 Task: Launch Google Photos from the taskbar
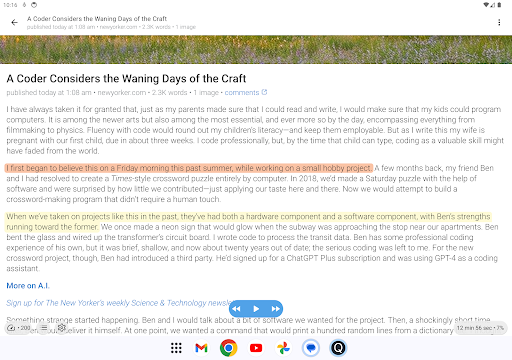283,348
